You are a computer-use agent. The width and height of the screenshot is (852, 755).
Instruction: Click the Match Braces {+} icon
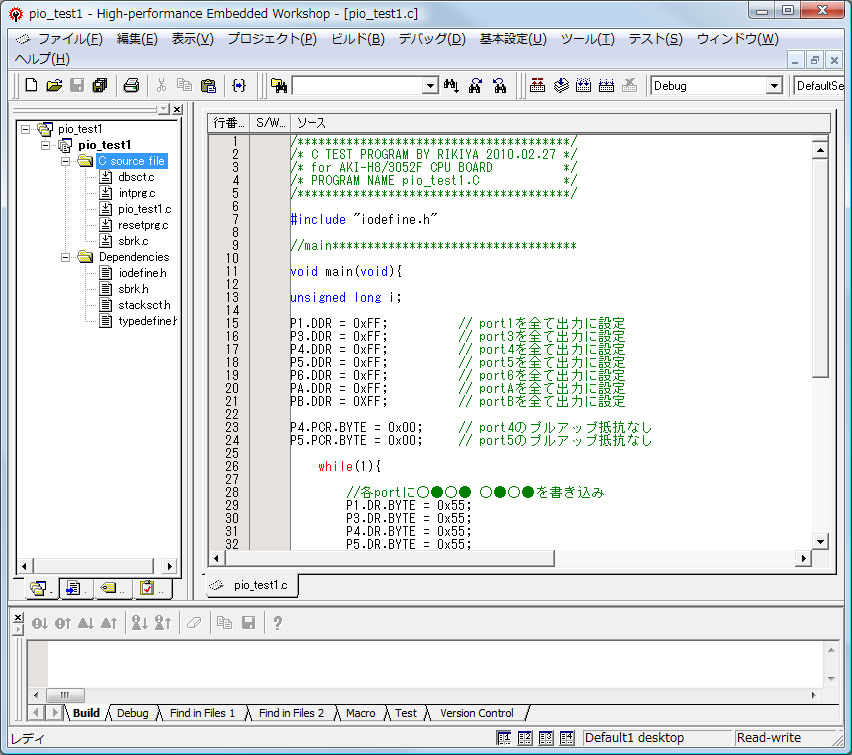(x=239, y=86)
